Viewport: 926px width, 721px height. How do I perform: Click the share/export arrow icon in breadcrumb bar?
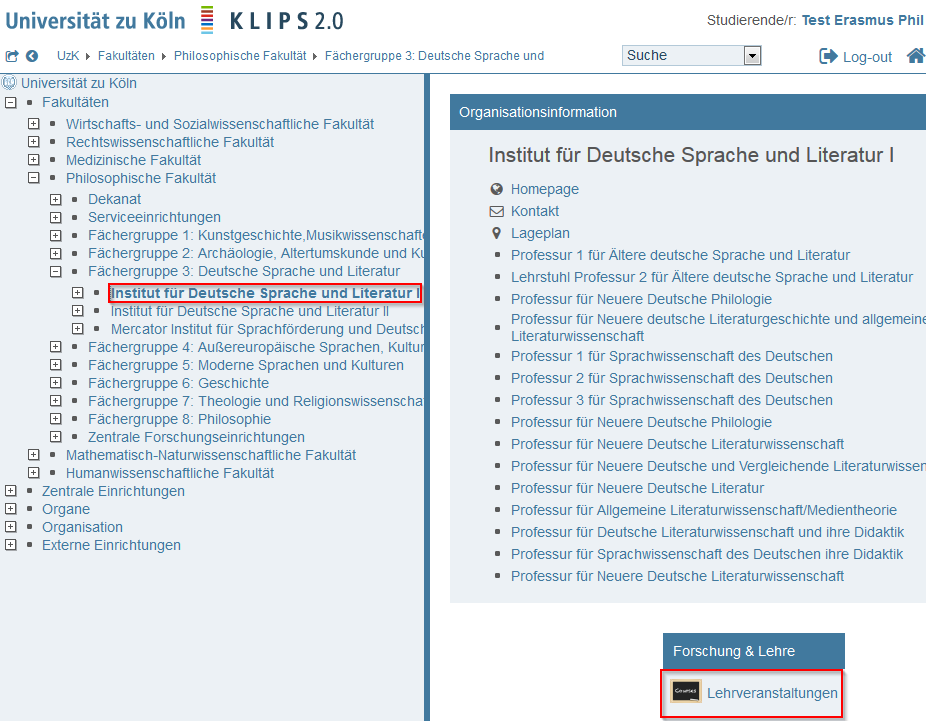coord(12,56)
